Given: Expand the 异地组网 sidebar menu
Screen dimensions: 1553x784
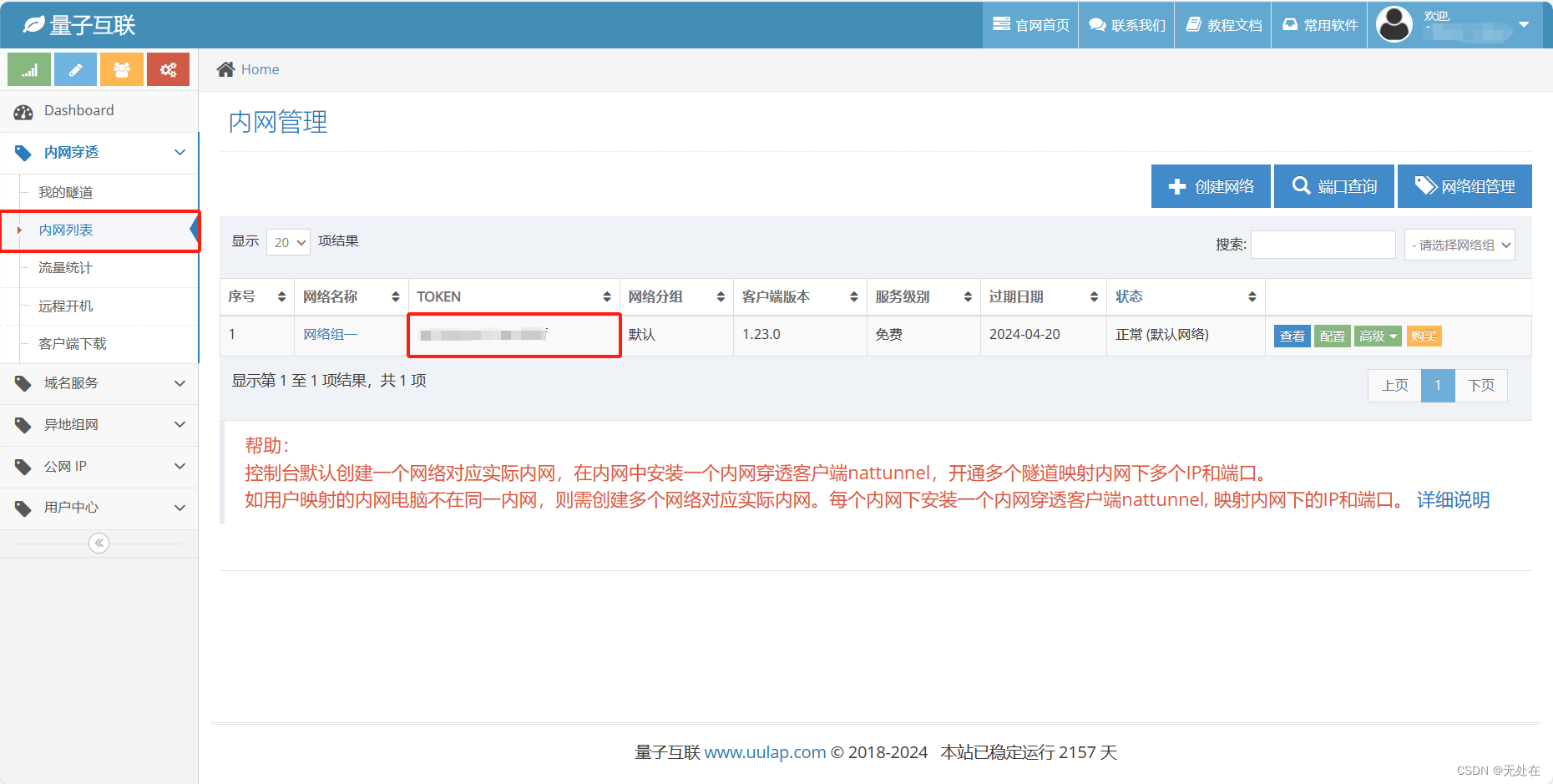Looking at the screenshot, I should 99,425.
